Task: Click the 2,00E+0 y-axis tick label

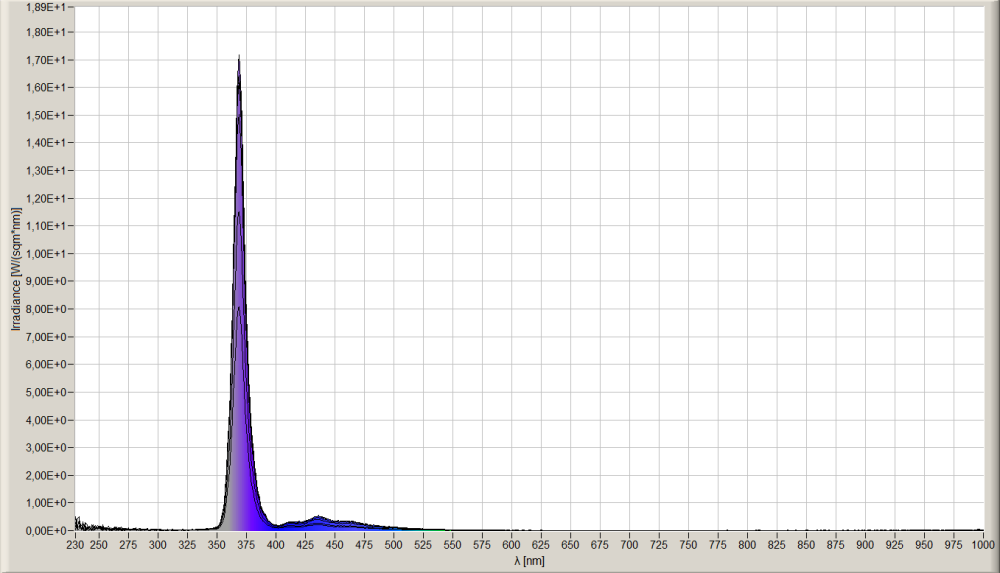Action: coord(46,476)
